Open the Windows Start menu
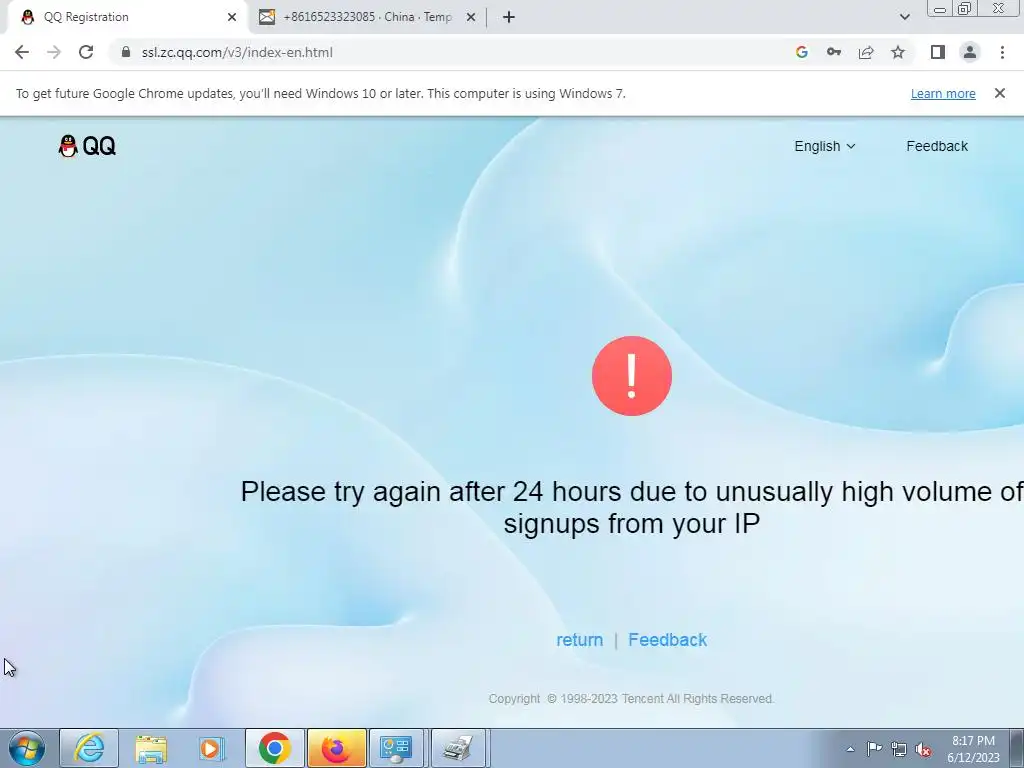Viewport: 1024px width, 768px height. (x=26, y=748)
